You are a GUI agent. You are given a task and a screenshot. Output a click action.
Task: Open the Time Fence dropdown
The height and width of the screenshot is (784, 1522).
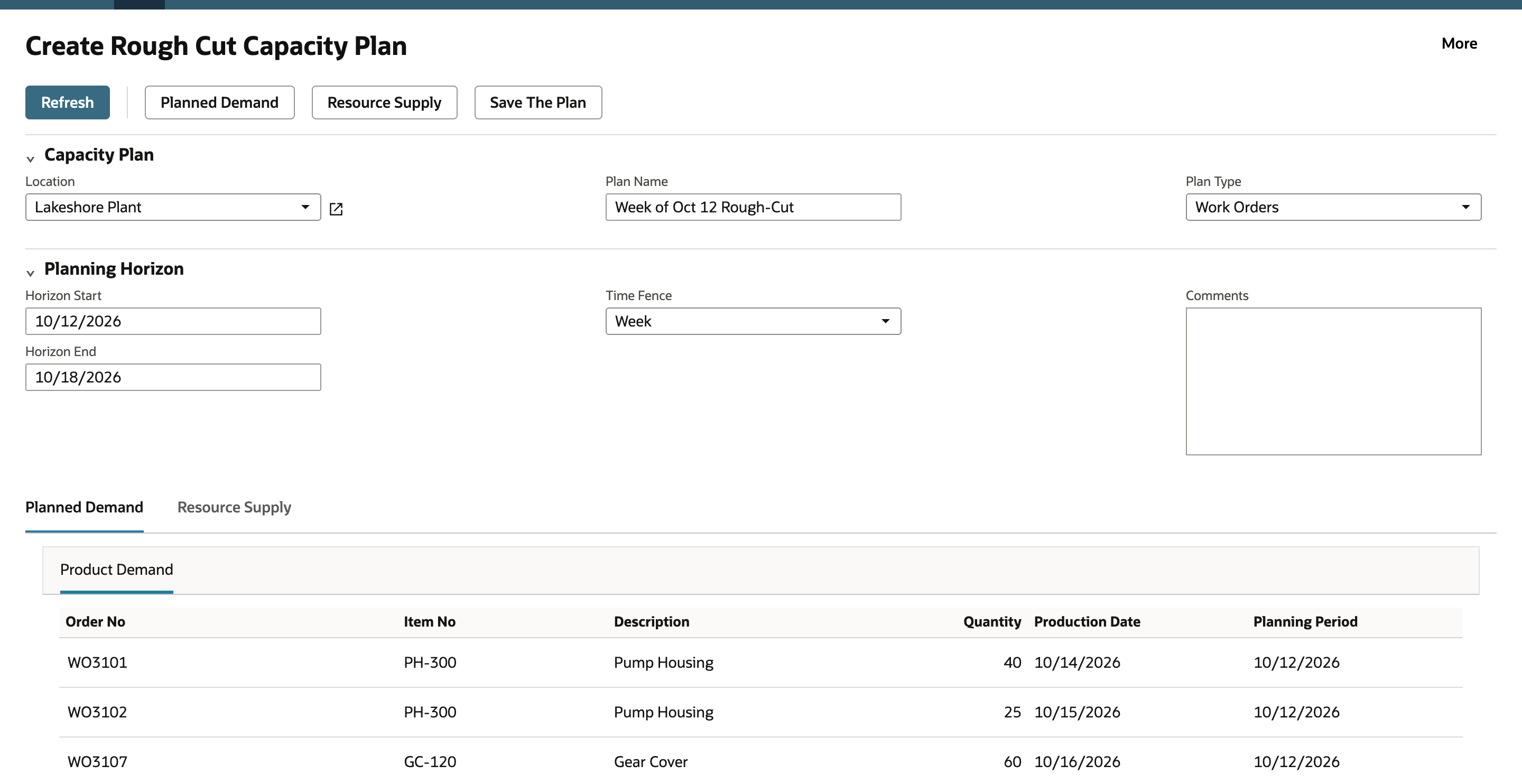[x=753, y=321]
